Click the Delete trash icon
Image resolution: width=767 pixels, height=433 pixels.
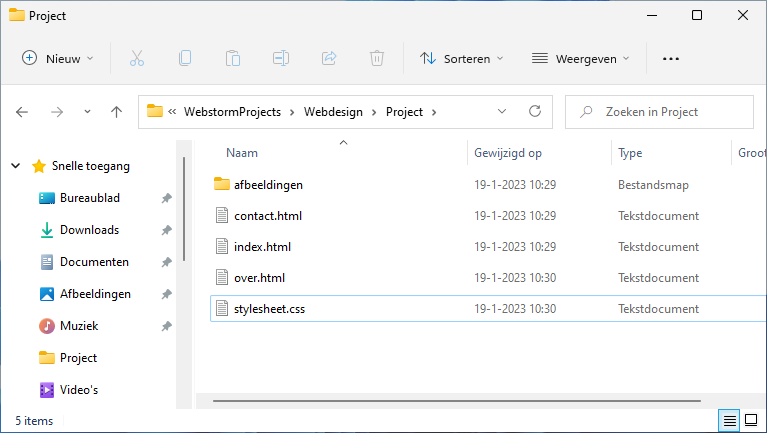[377, 59]
